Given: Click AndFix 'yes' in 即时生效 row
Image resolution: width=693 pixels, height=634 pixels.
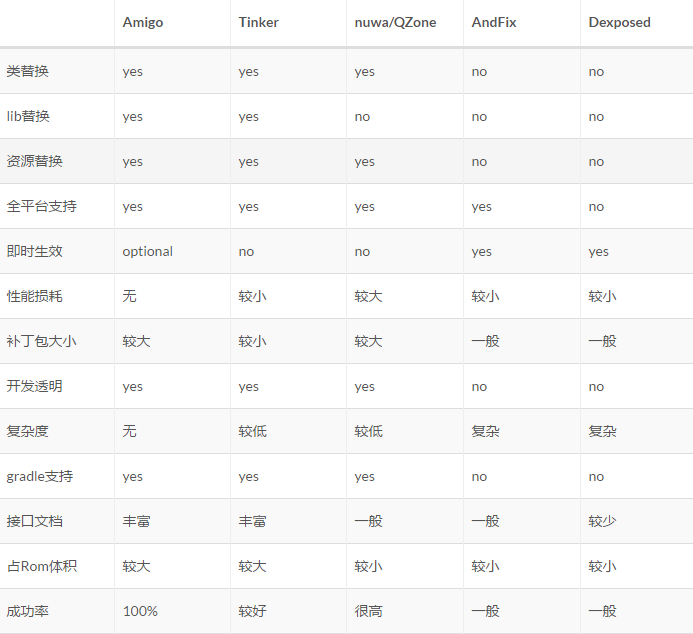Looking at the screenshot, I should click(x=481, y=252).
